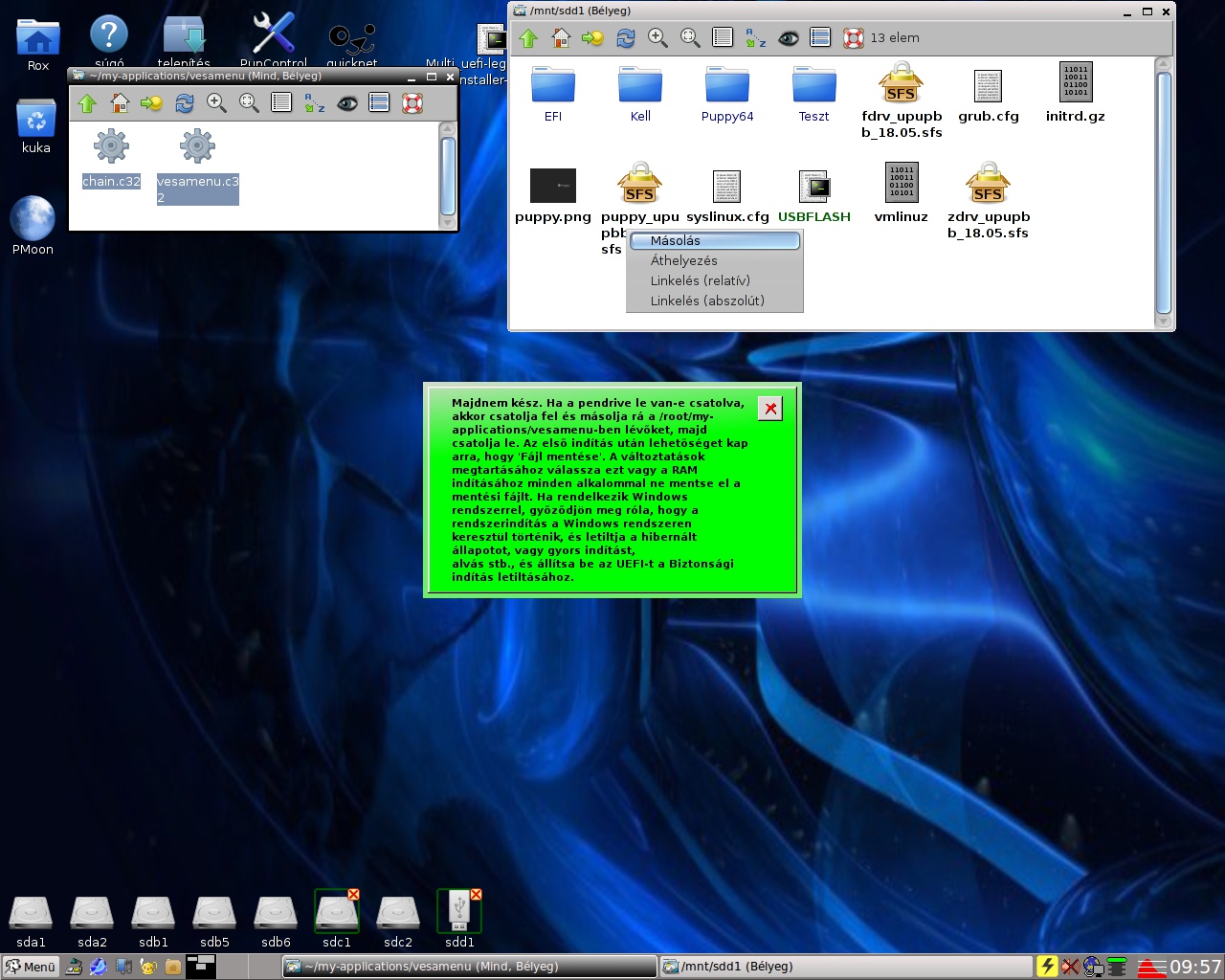
Task: Select Linkelés (relatív) menu entry
Action: (x=714, y=280)
